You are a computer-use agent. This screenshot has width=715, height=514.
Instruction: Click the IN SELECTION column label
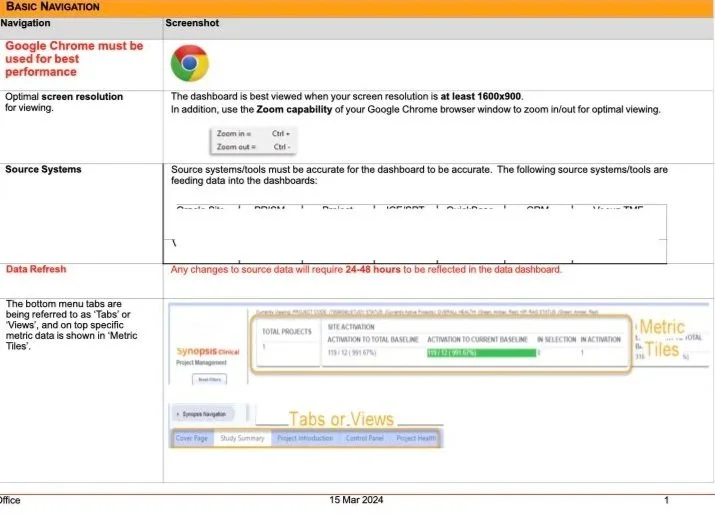click(x=556, y=339)
